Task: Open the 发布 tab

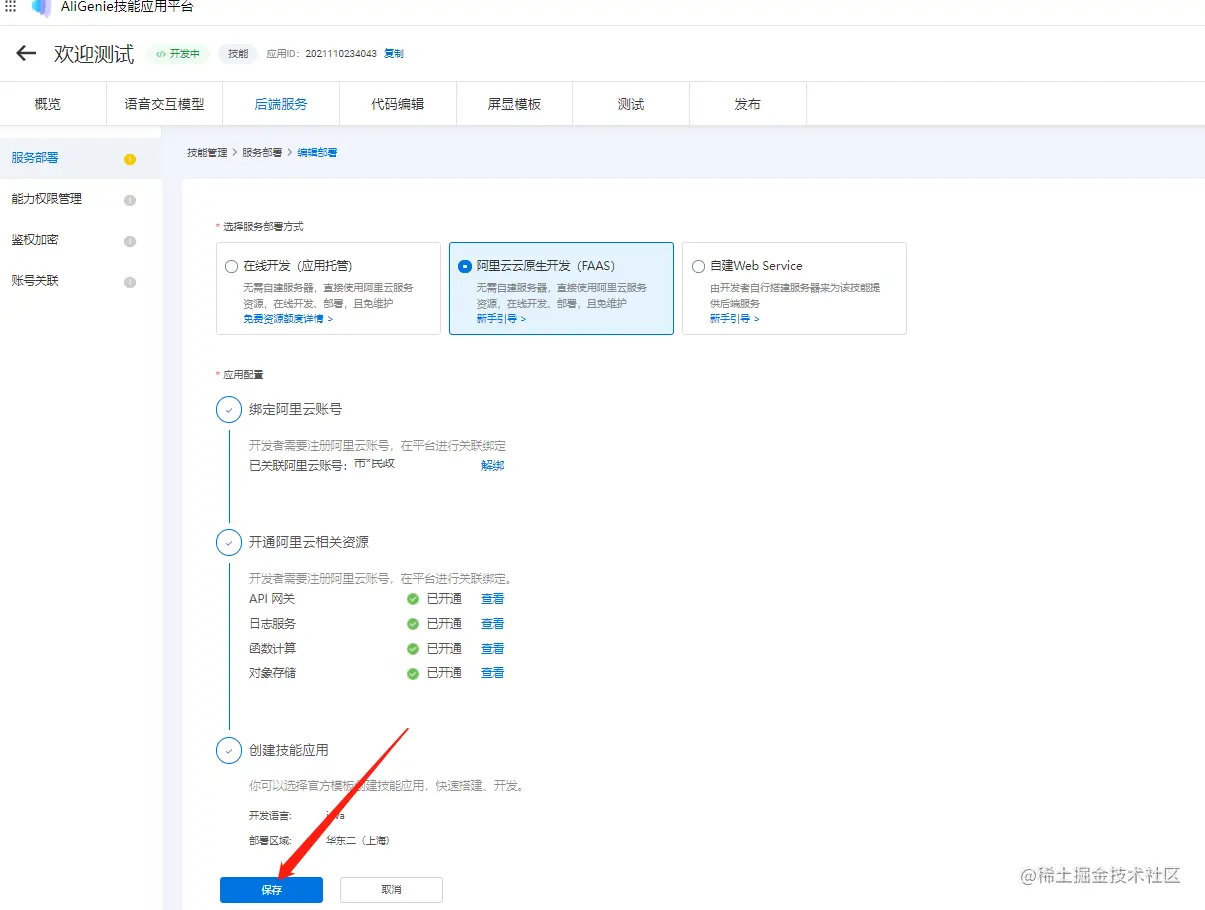Action: pos(748,104)
